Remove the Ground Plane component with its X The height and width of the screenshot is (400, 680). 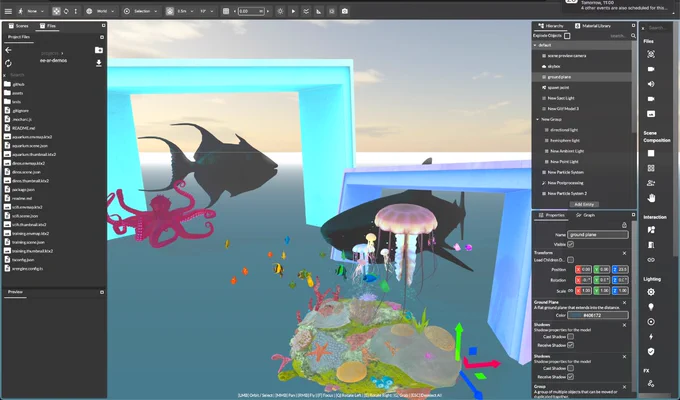[x=624, y=303]
